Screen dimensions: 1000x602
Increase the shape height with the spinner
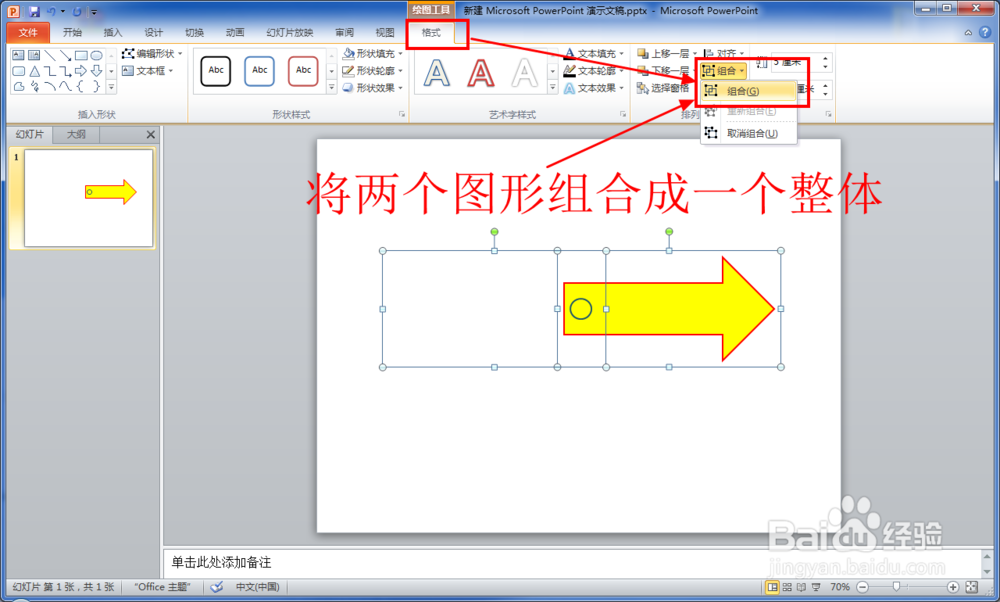pos(825,58)
